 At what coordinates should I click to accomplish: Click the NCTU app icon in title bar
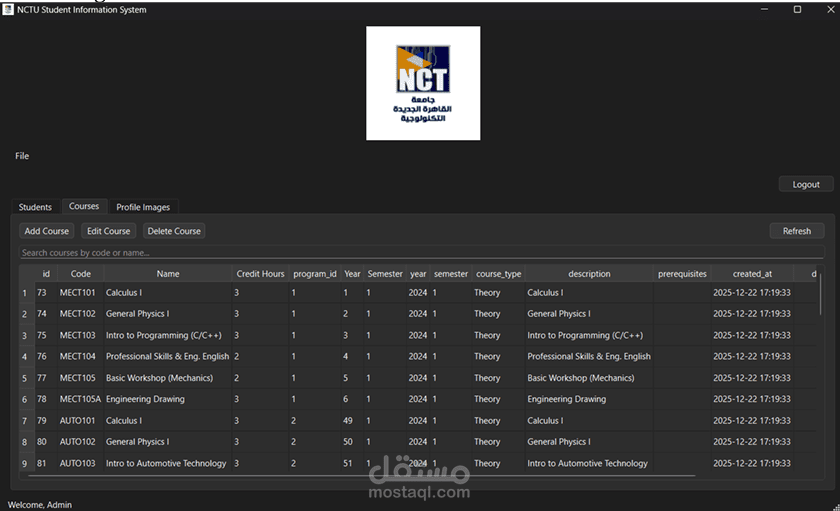8,10
